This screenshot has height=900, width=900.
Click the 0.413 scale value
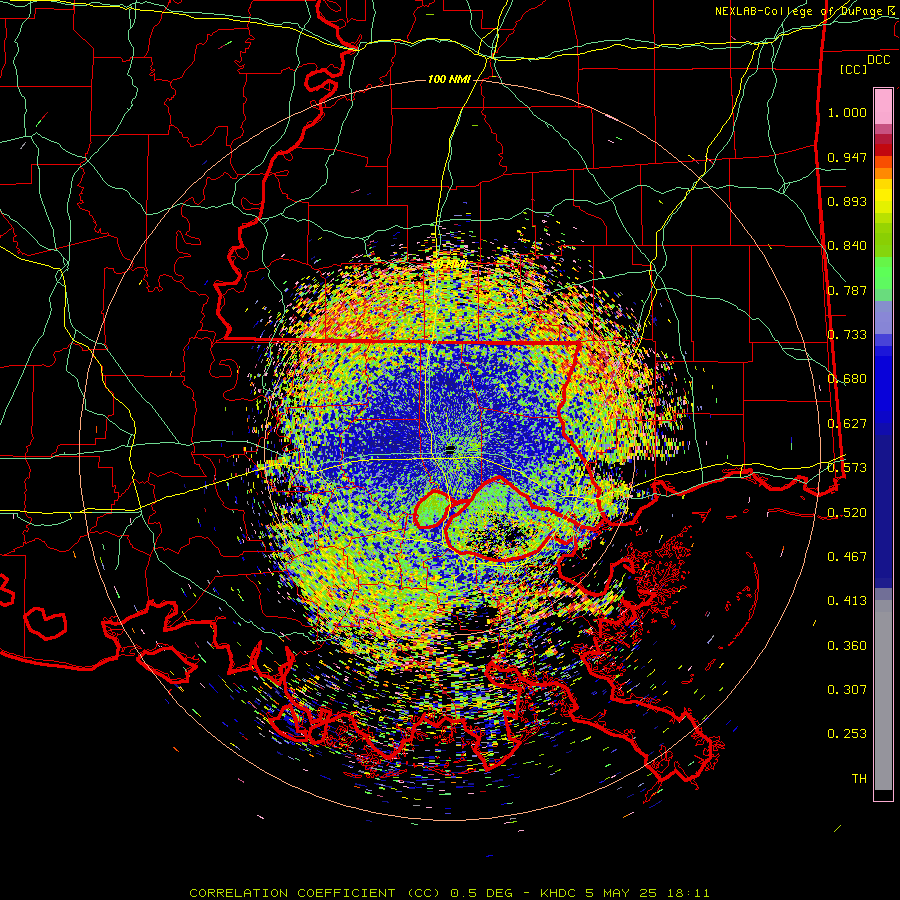point(847,601)
